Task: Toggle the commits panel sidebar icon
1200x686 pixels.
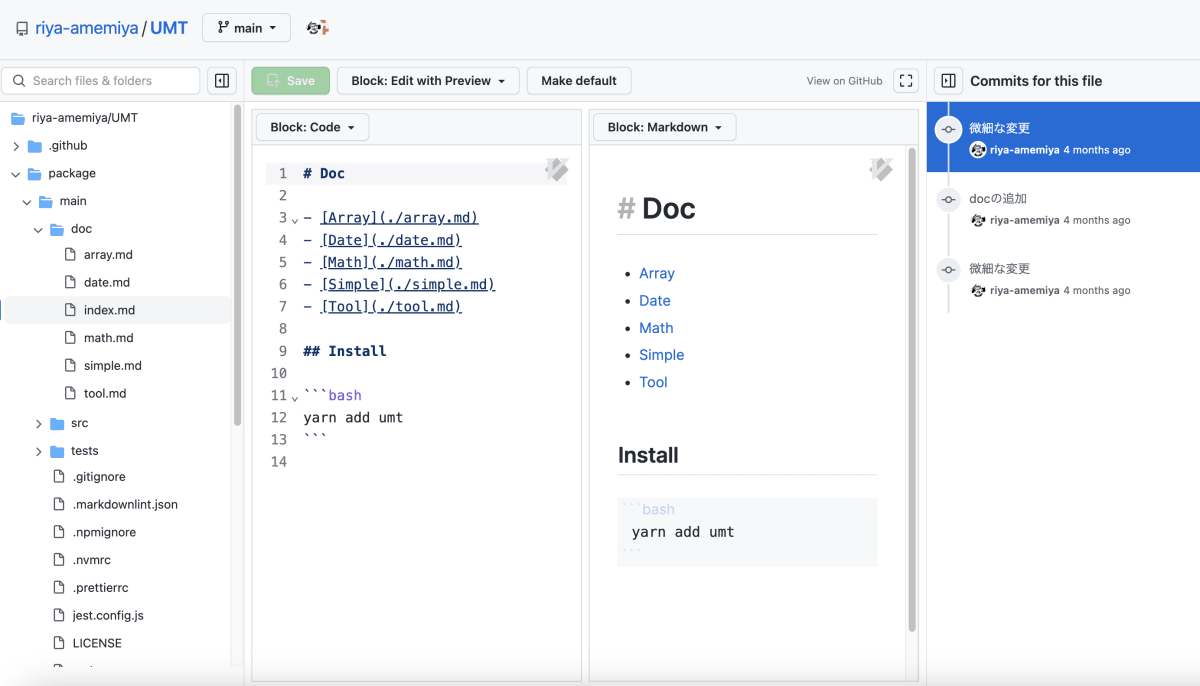Action: [x=948, y=81]
